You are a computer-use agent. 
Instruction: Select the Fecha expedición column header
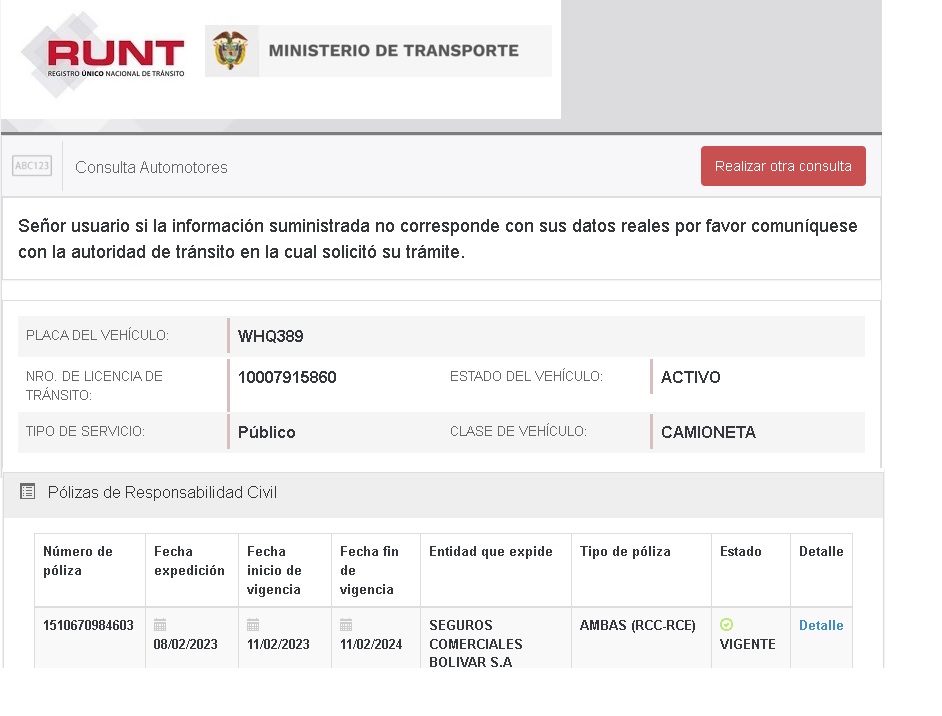189,560
